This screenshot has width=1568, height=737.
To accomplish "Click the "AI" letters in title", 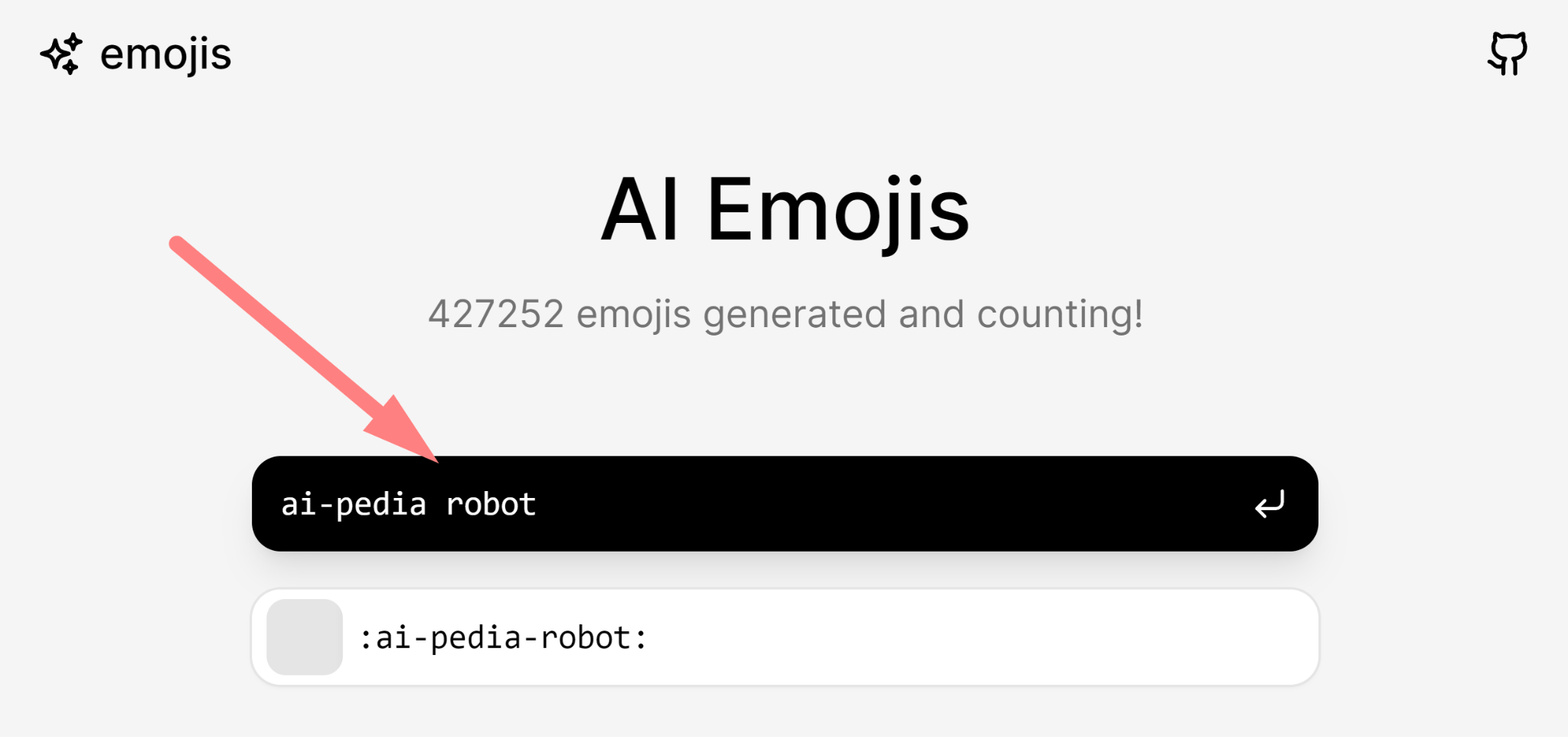I will [x=640, y=210].
